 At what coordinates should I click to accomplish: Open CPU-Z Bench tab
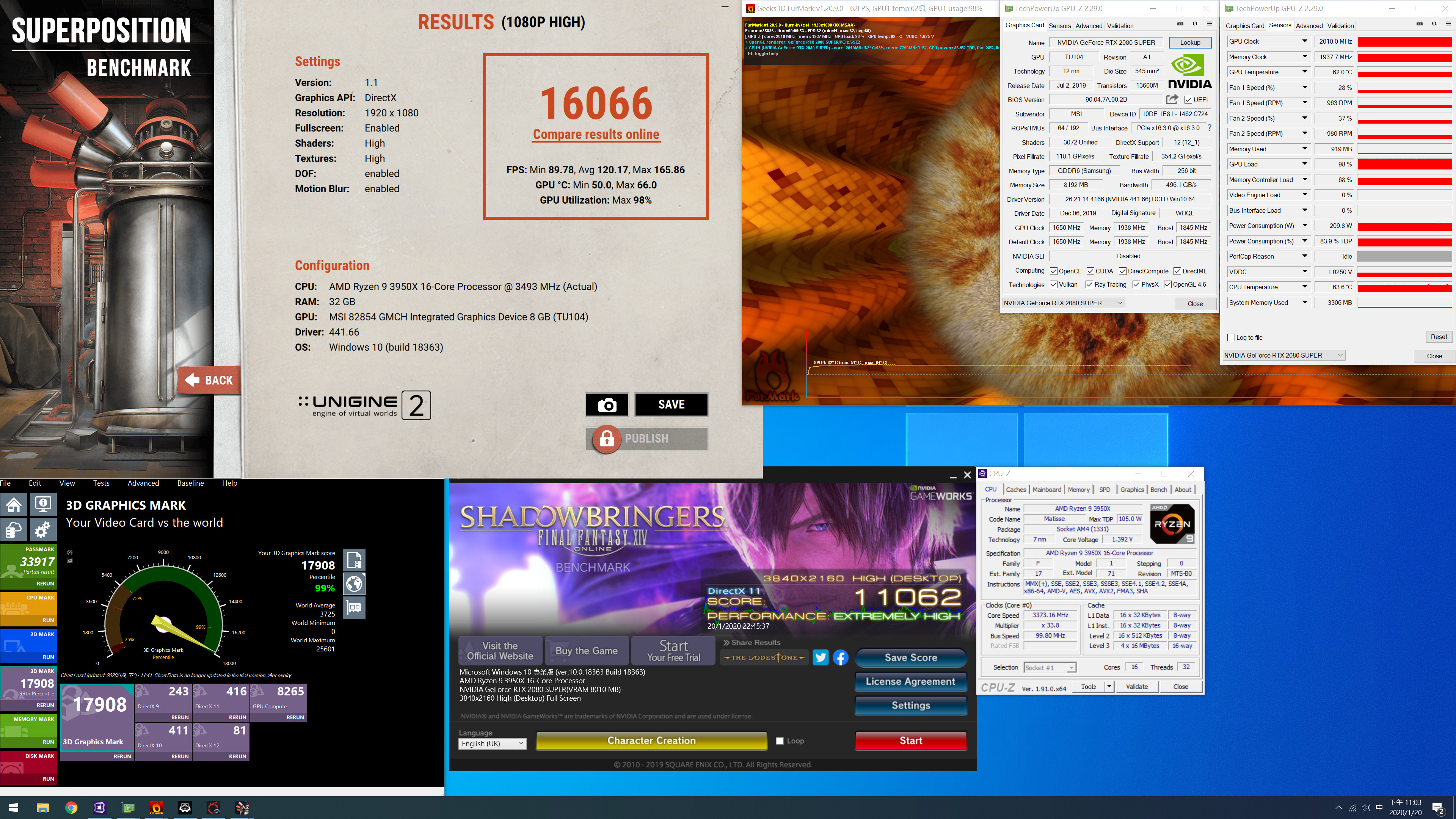pyautogui.click(x=1158, y=490)
